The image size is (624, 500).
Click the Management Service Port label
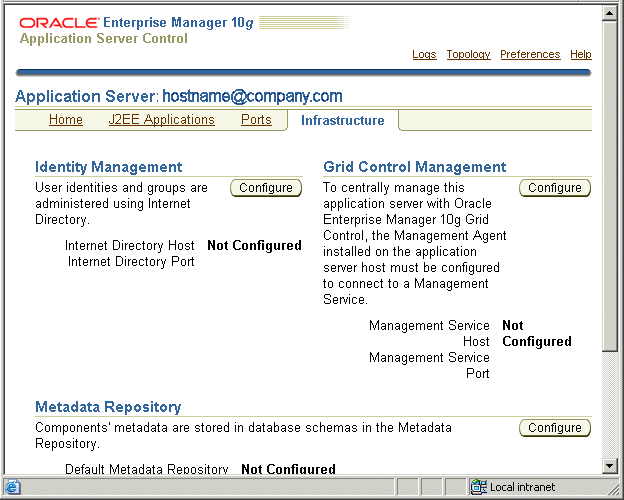click(x=429, y=365)
